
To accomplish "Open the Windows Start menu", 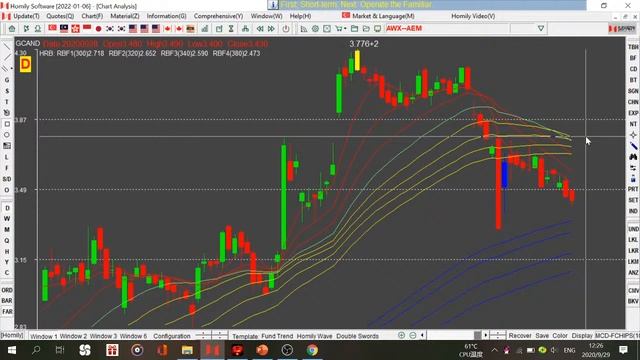I will (x=11, y=350).
